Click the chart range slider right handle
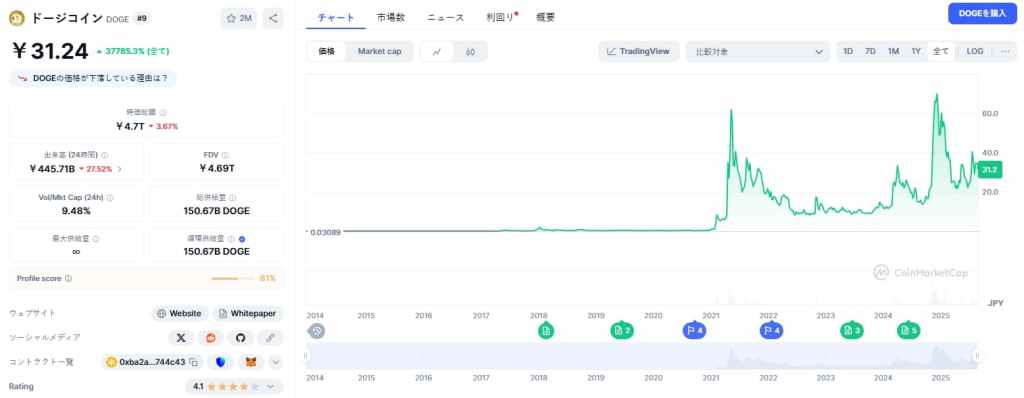 point(977,356)
